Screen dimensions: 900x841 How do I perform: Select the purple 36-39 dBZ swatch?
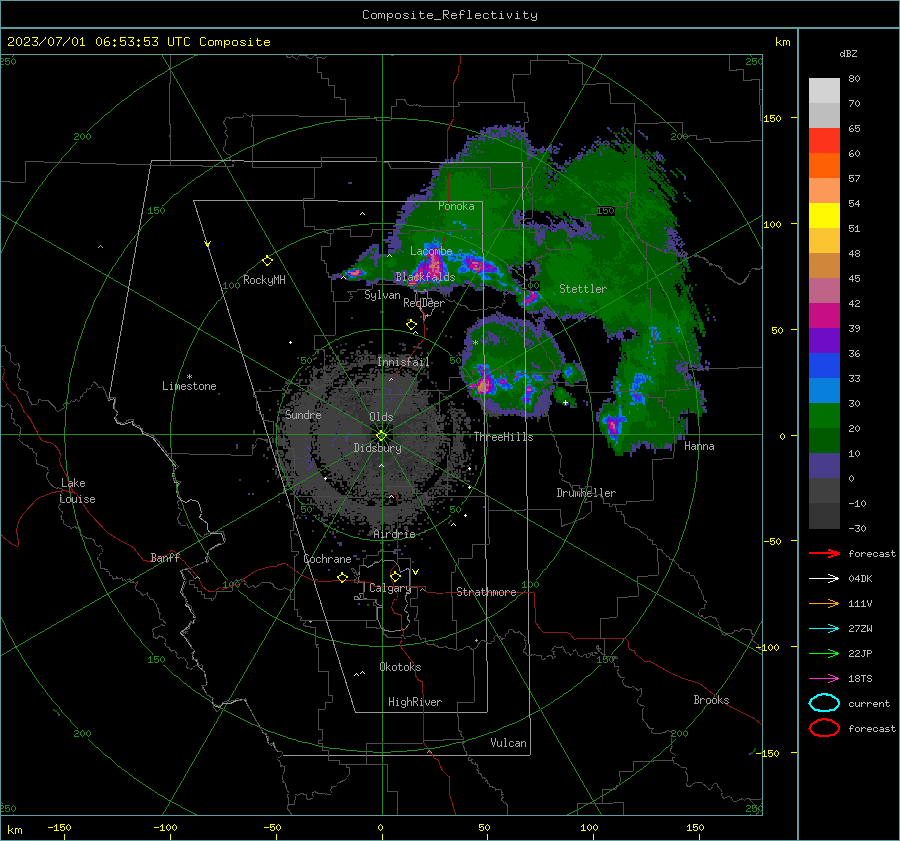(824, 341)
